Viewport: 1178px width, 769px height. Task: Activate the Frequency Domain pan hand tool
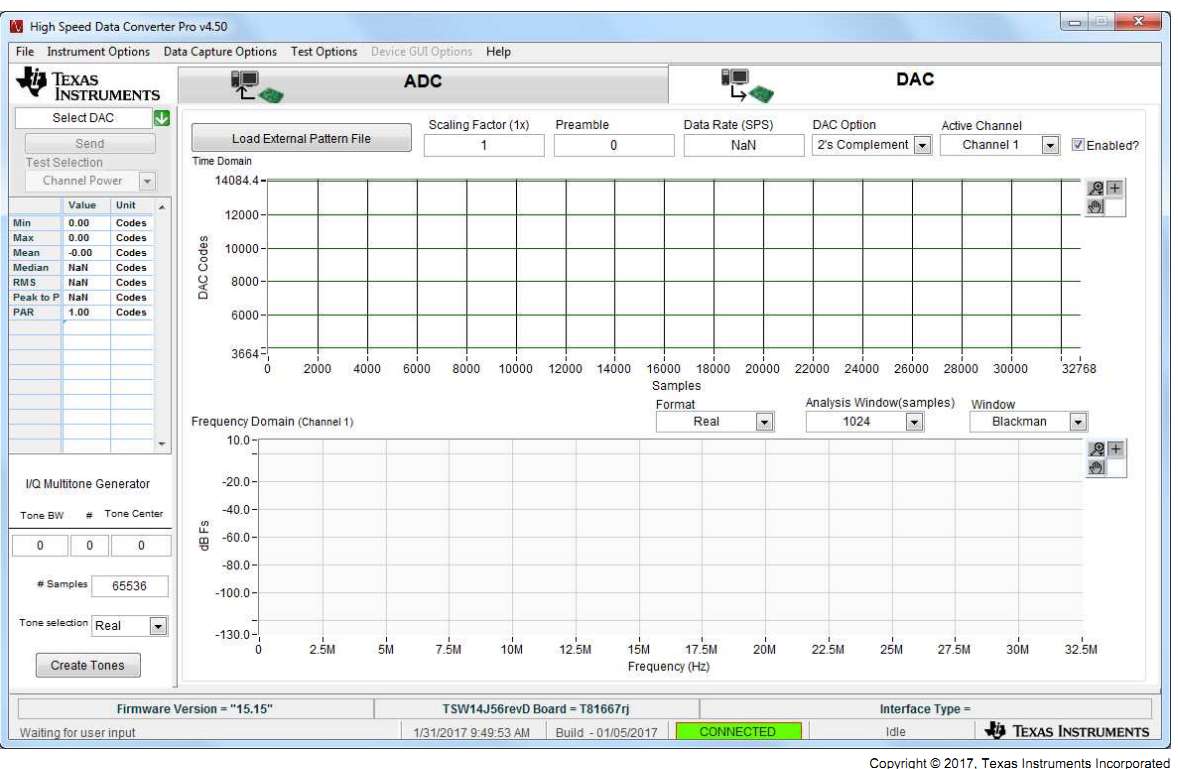point(1096,468)
